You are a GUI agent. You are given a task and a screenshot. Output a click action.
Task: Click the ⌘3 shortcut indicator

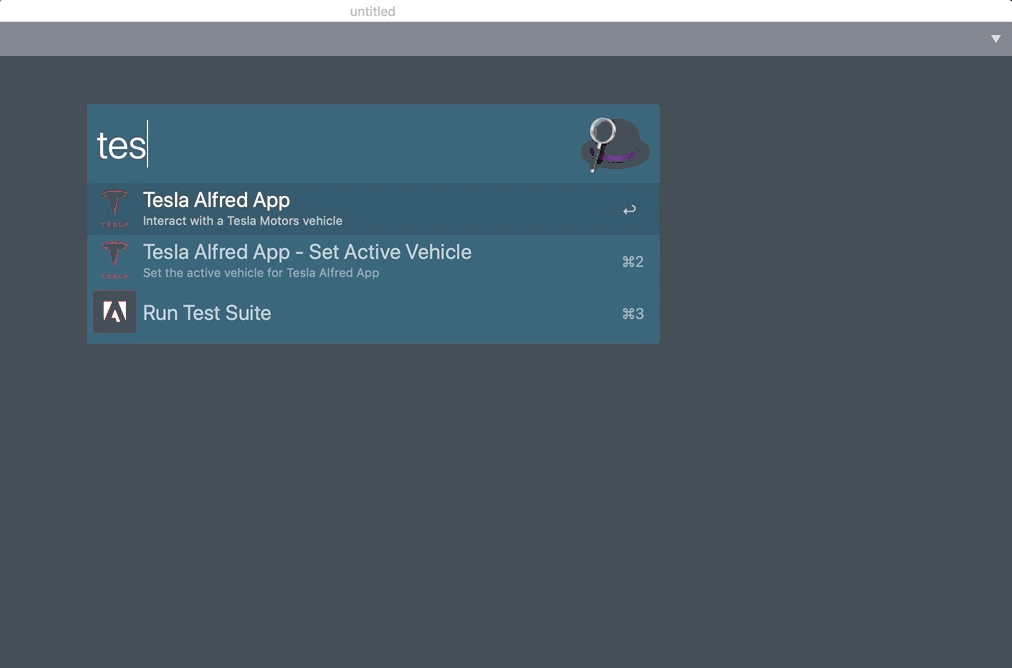(632, 314)
